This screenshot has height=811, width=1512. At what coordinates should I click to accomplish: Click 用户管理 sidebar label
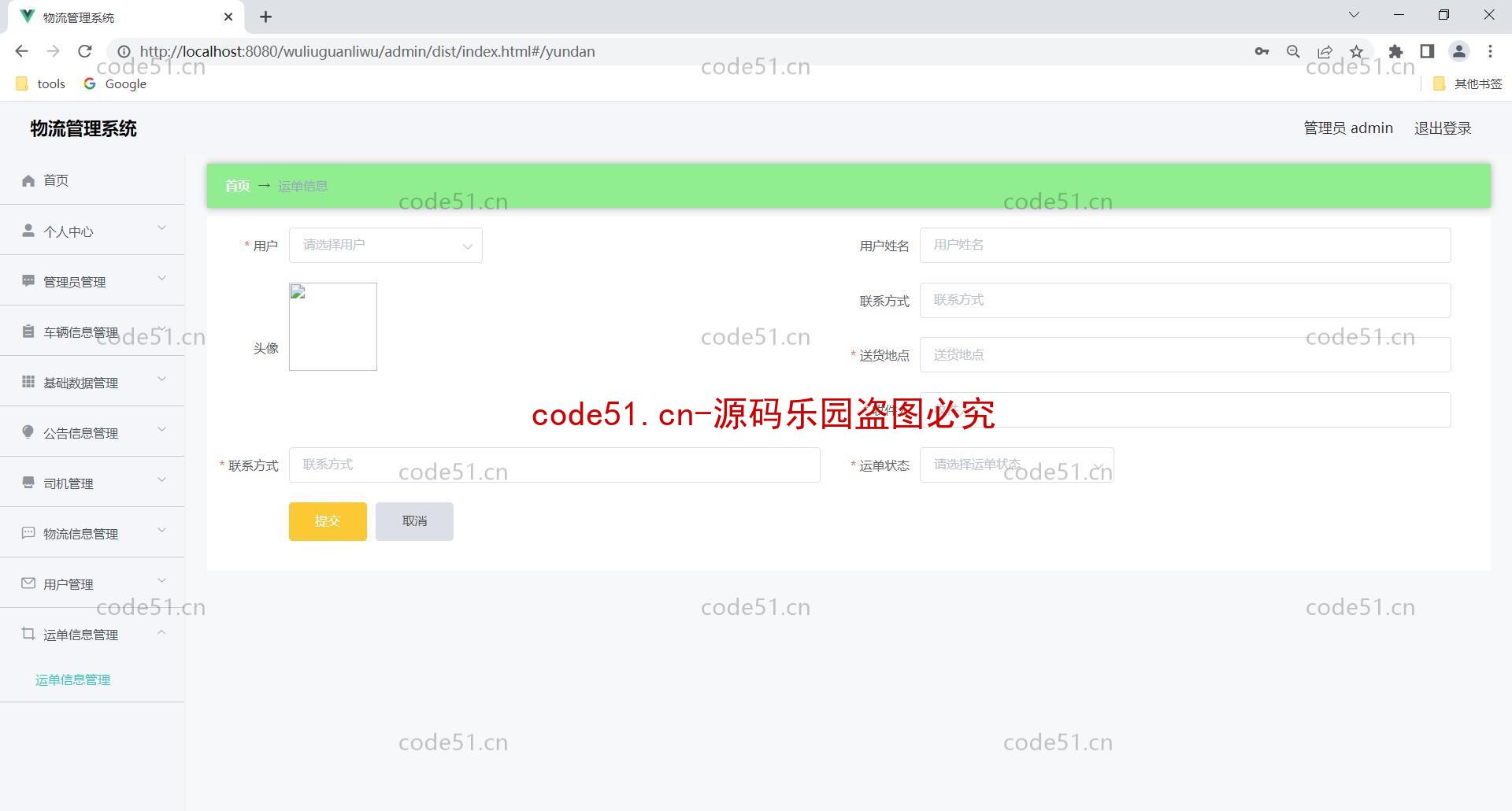[x=69, y=584]
